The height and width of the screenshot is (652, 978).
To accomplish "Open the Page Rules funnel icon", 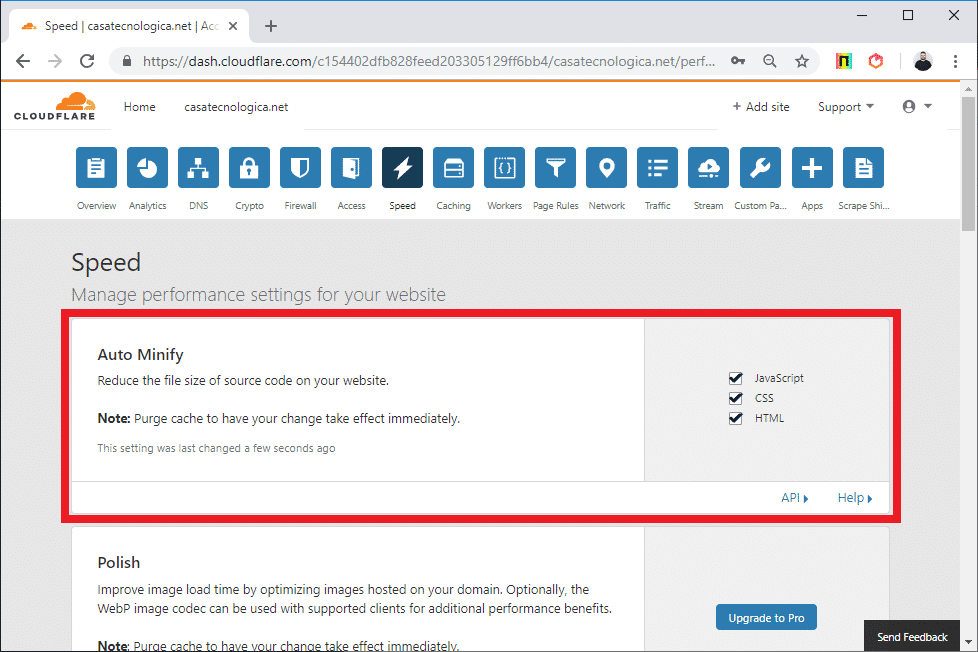I will [x=556, y=167].
